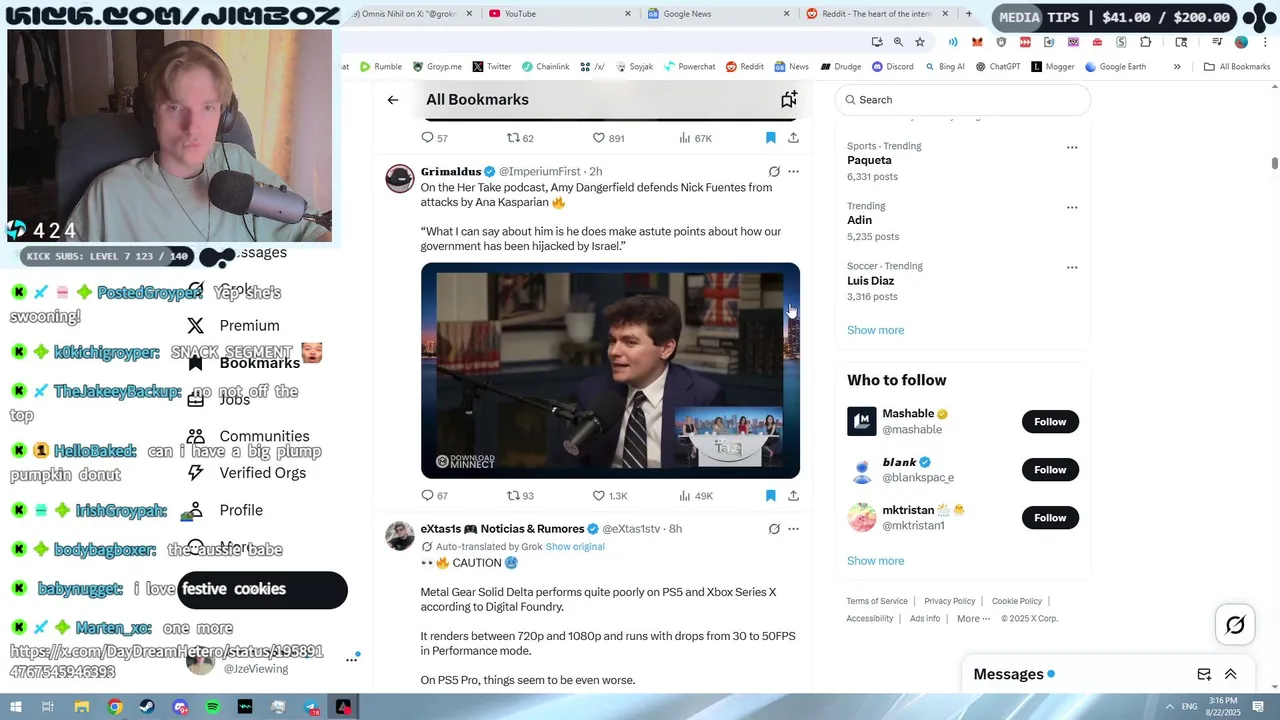Open the Luis Diaz trending topic
The width and height of the screenshot is (1280, 720).
872,281
